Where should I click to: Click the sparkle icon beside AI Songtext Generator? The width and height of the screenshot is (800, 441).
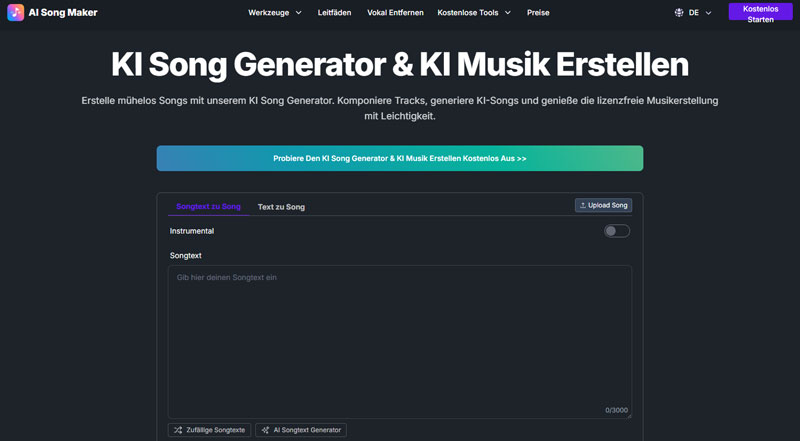click(x=265, y=430)
